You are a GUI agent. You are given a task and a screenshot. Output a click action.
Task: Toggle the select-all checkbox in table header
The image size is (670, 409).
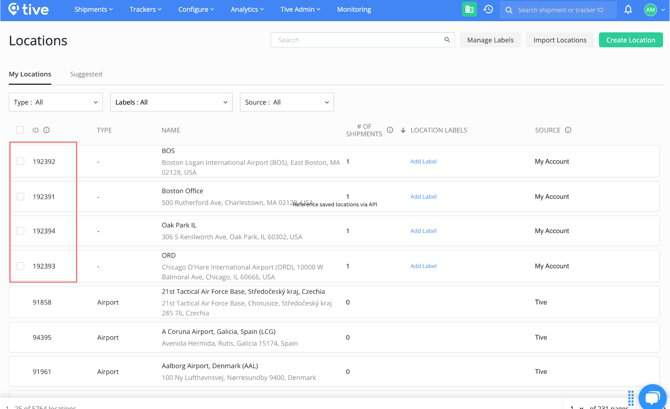(20, 130)
